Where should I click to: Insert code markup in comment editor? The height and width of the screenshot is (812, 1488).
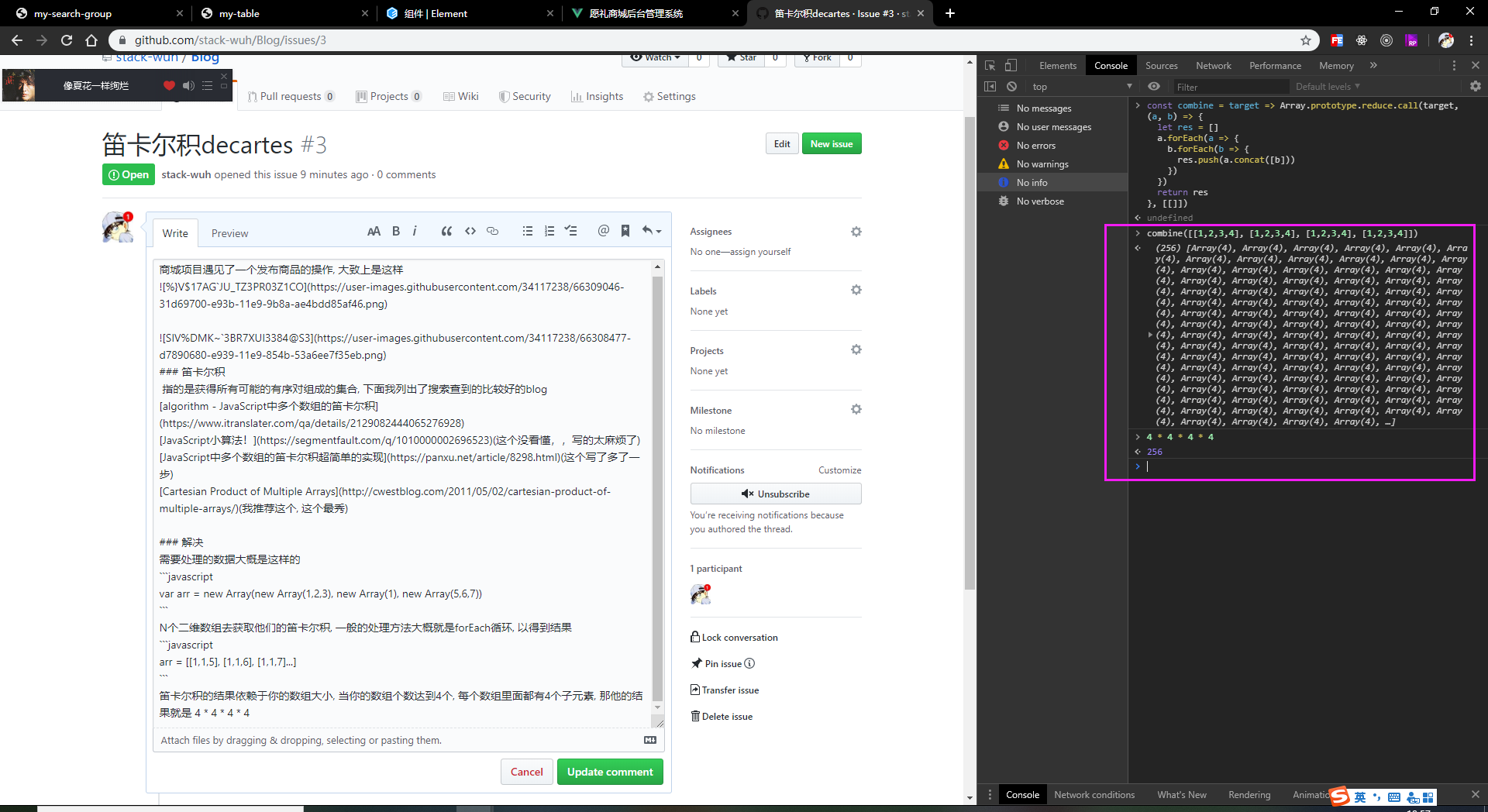pos(470,231)
